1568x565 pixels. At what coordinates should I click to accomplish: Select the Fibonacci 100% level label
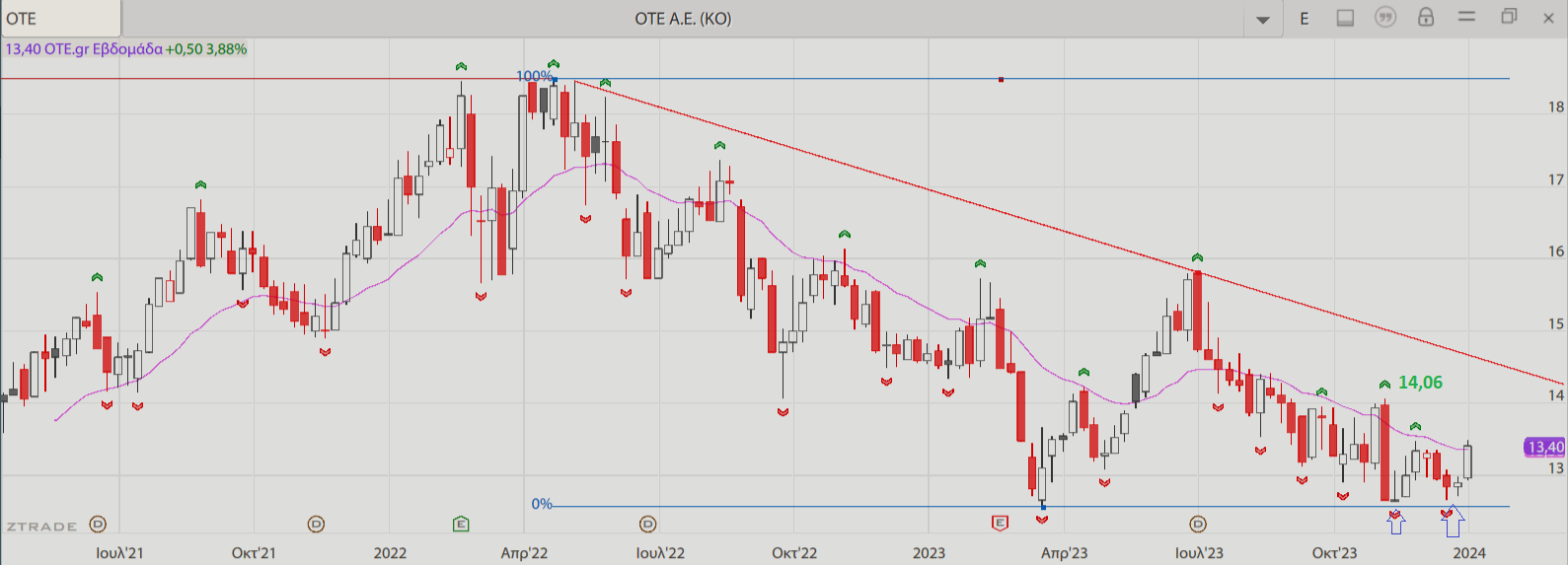534,76
